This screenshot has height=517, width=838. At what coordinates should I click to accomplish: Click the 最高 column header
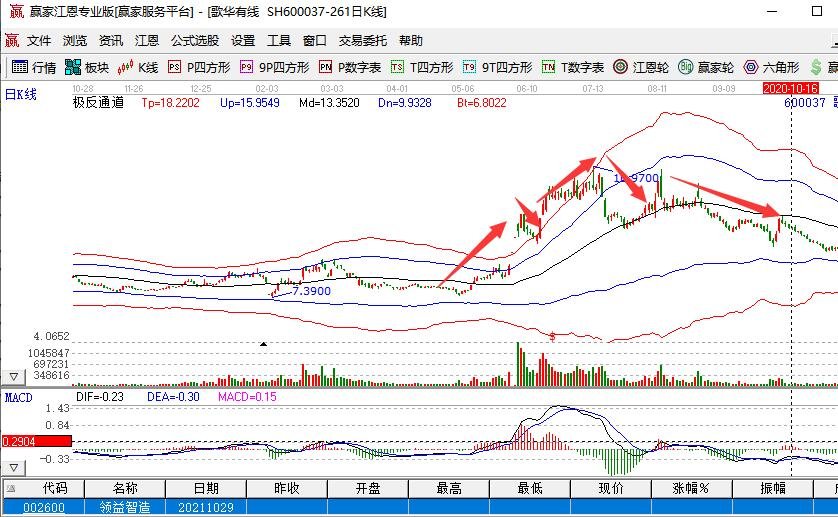click(449, 488)
